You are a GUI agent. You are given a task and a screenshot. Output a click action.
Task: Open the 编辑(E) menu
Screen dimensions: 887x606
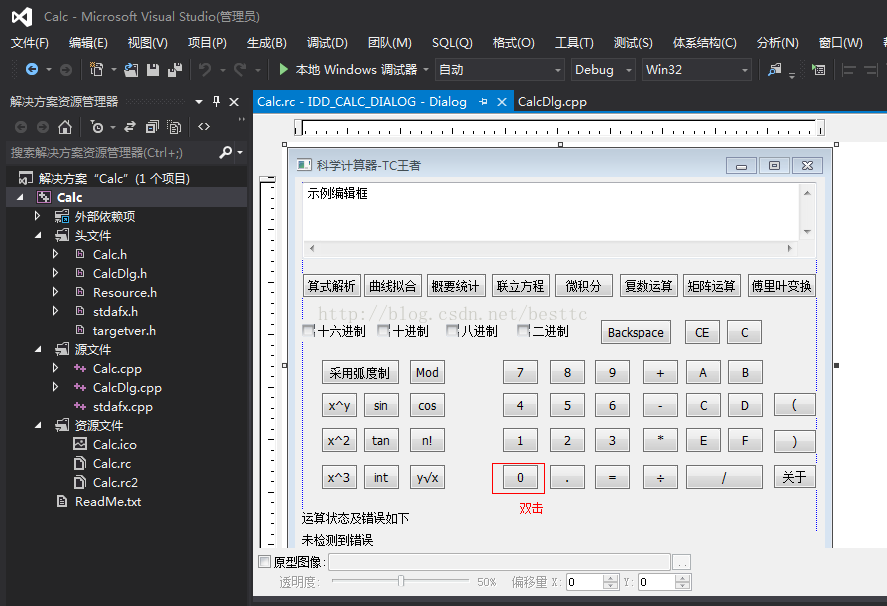pos(88,43)
